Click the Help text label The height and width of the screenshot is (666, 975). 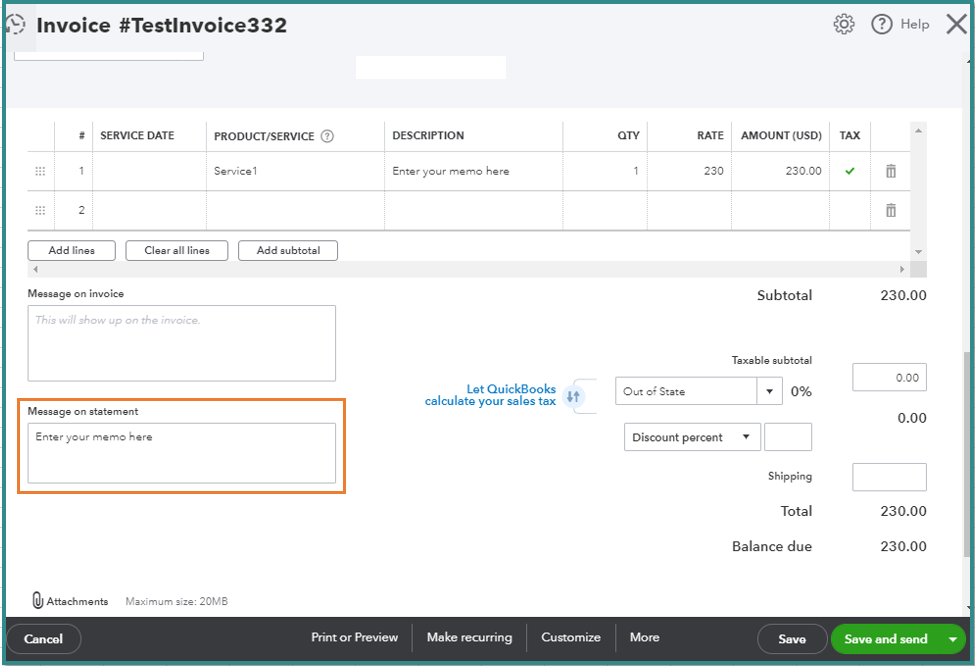[x=915, y=24]
